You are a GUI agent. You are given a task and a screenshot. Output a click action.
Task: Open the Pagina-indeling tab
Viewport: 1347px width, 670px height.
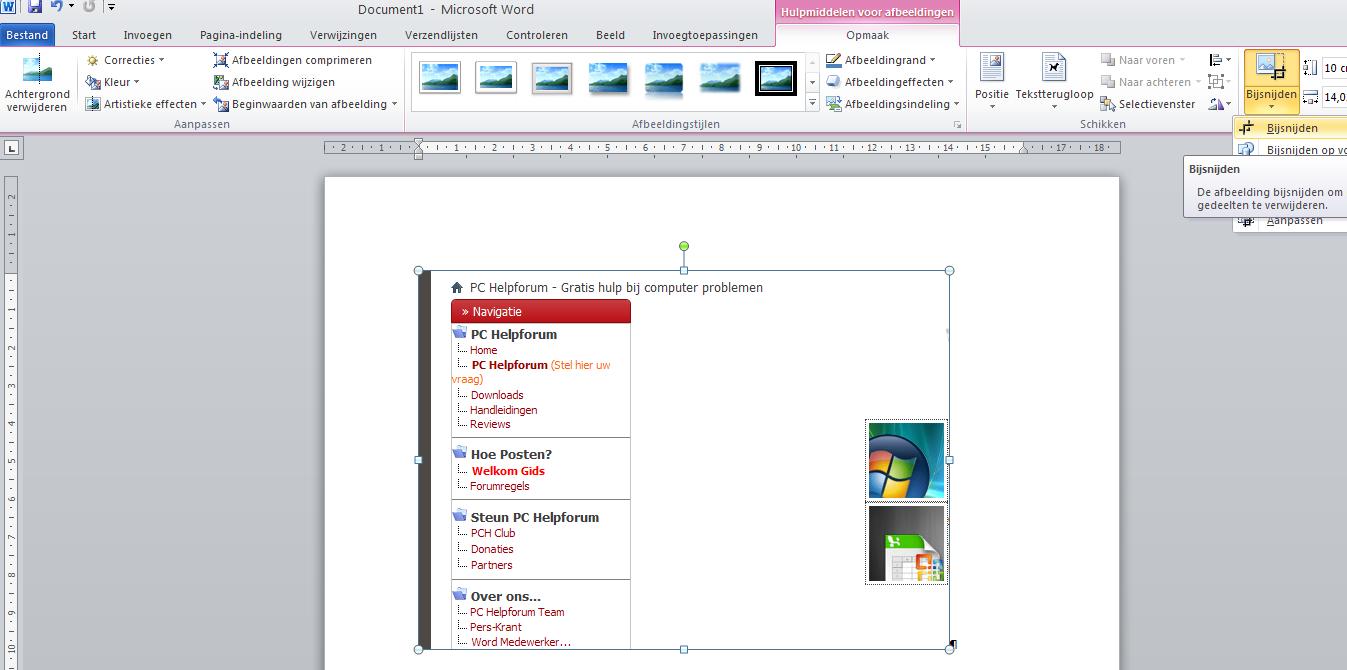(241, 35)
